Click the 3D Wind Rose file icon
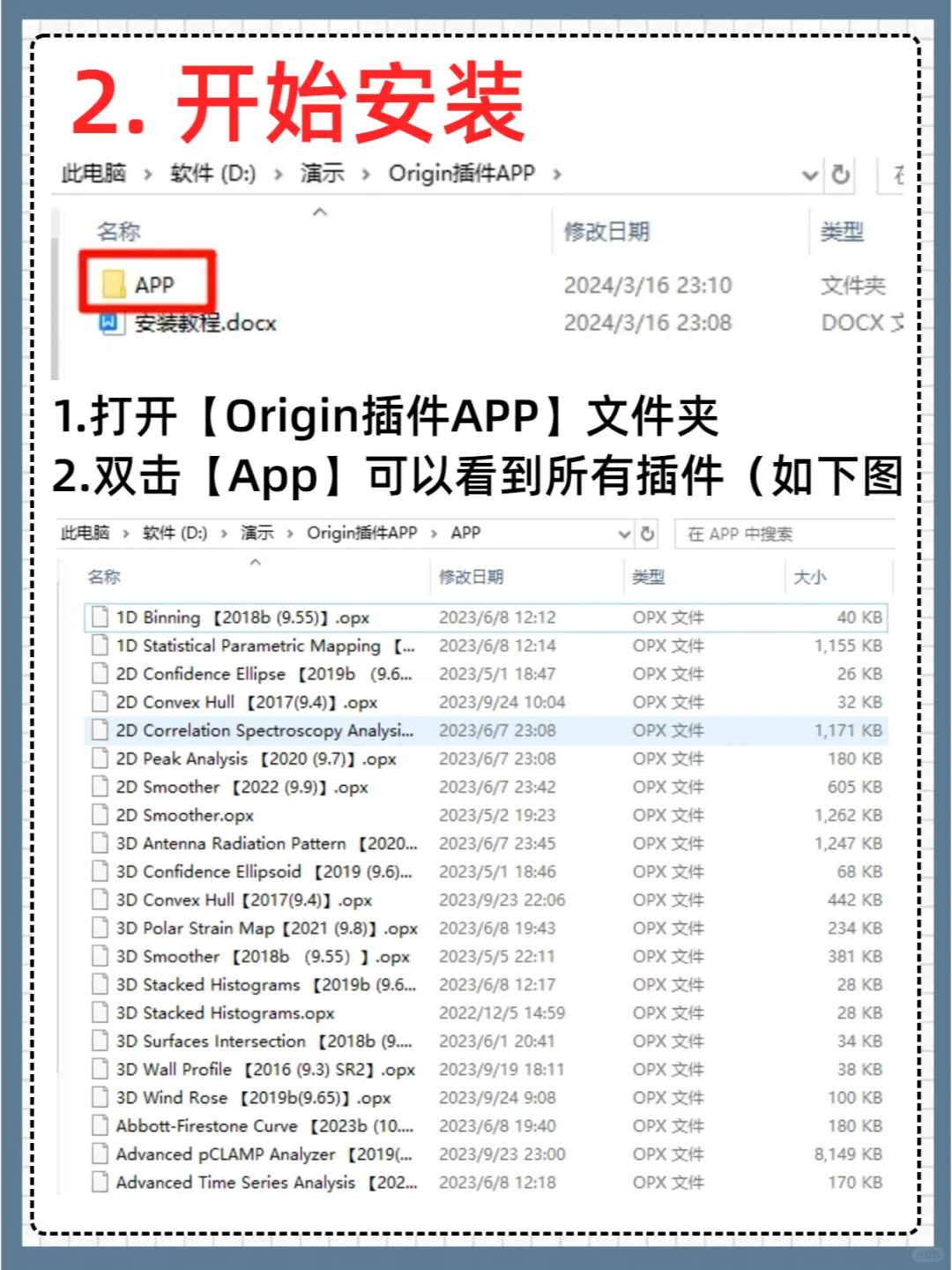The height and width of the screenshot is (1270, 952). [99, 1097]
